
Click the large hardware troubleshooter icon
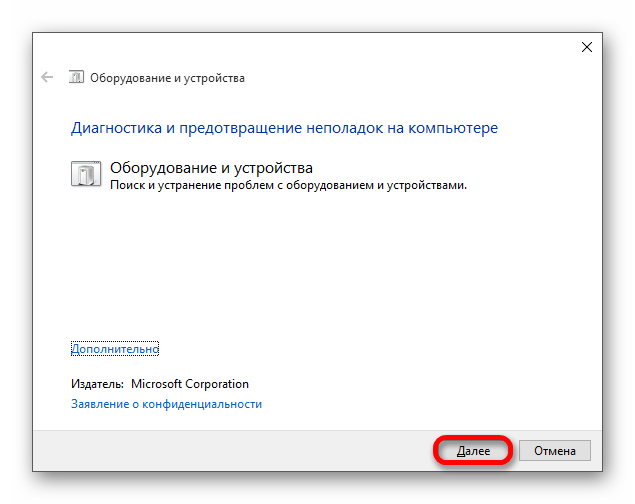click(x=86, y=173)
